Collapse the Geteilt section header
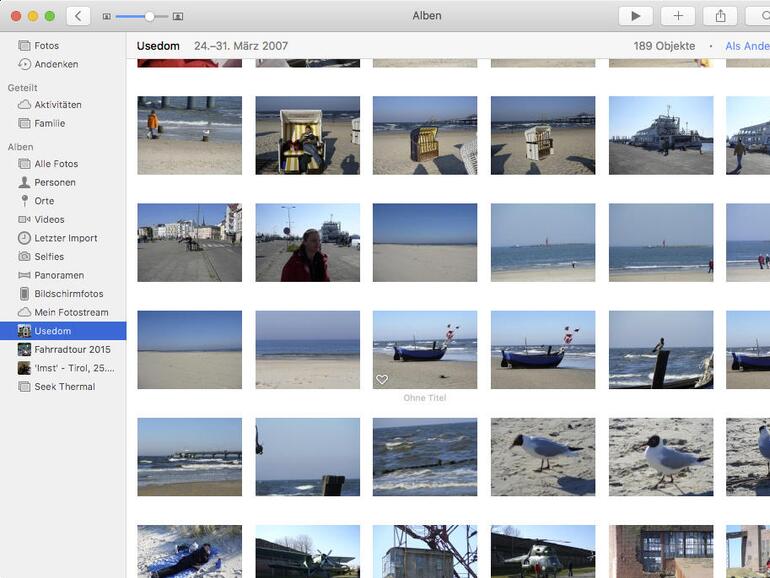The width and height of the screenshot is (770, 578). pos(23,88)
